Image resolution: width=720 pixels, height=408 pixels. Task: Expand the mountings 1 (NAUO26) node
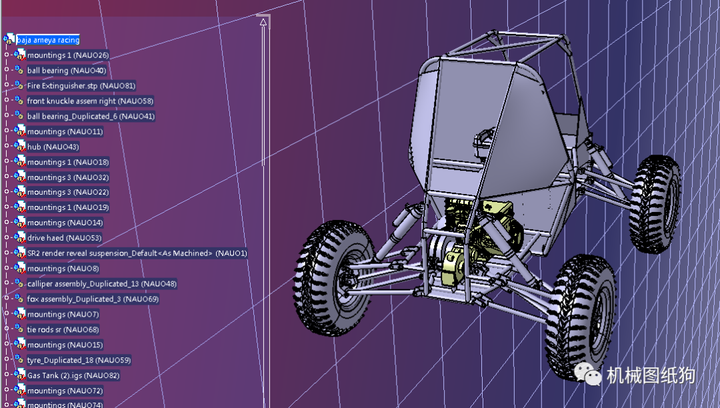coord(6,55)
